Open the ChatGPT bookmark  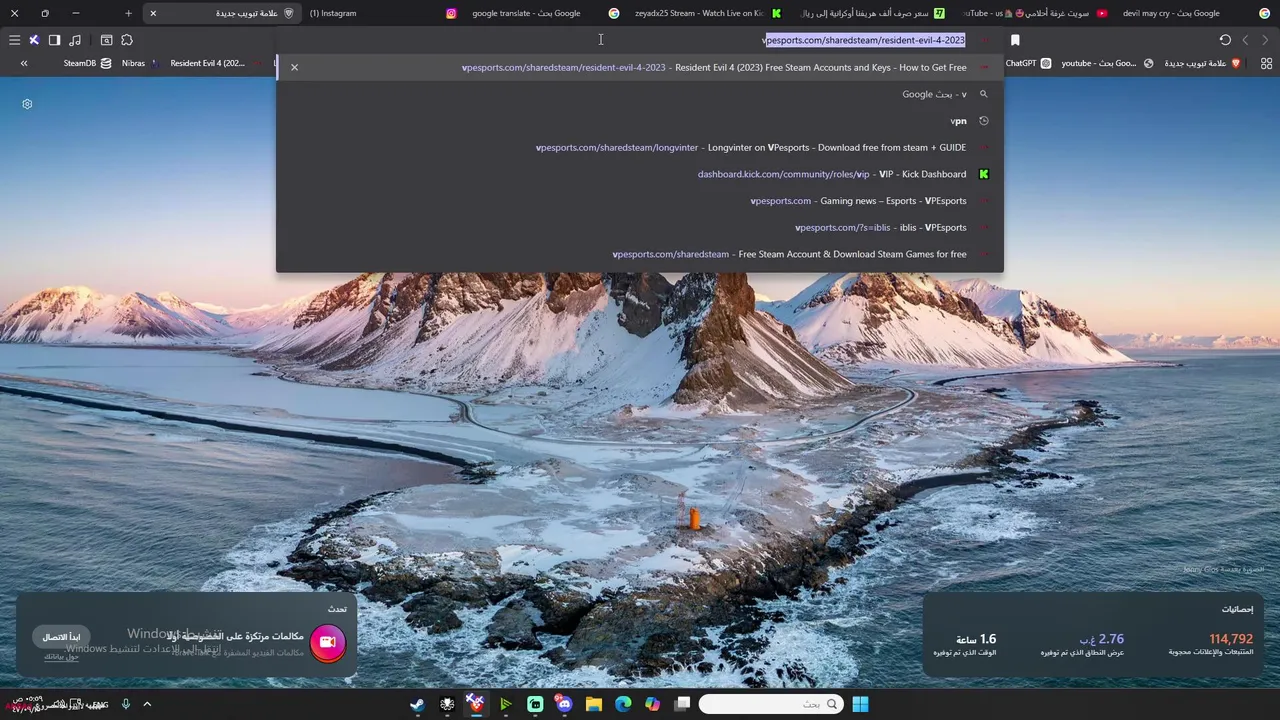click(x=1028, y=63)
